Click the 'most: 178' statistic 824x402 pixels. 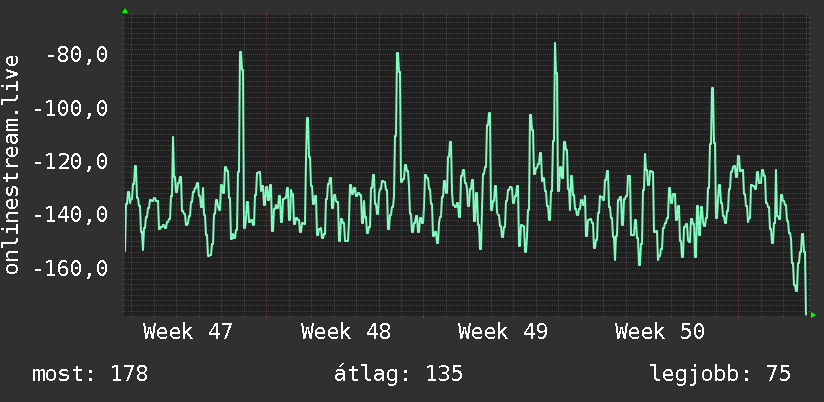(x=90, y=374)
